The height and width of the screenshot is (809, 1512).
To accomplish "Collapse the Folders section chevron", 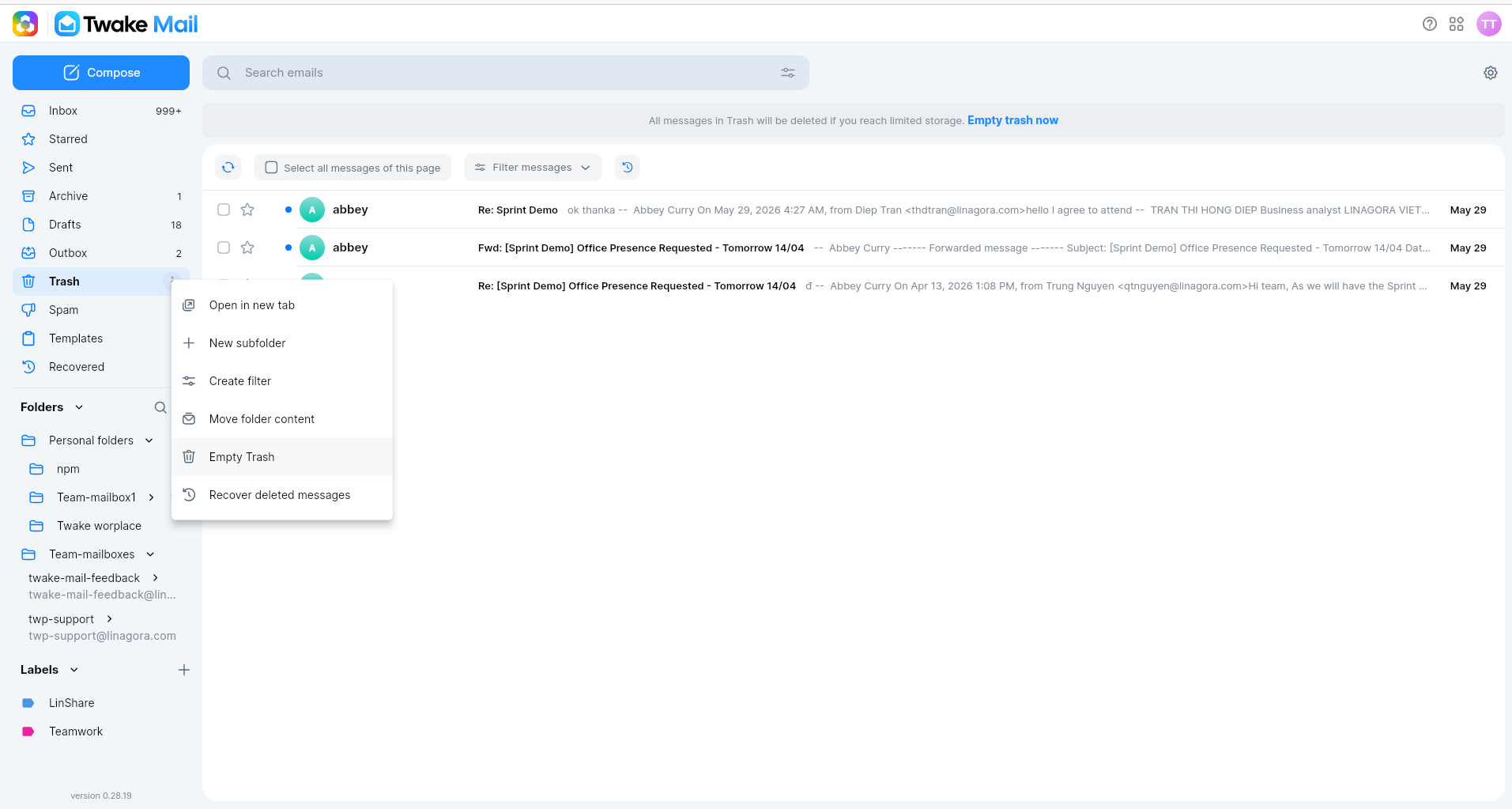I will pyautogui.click(x=79, y=407).
